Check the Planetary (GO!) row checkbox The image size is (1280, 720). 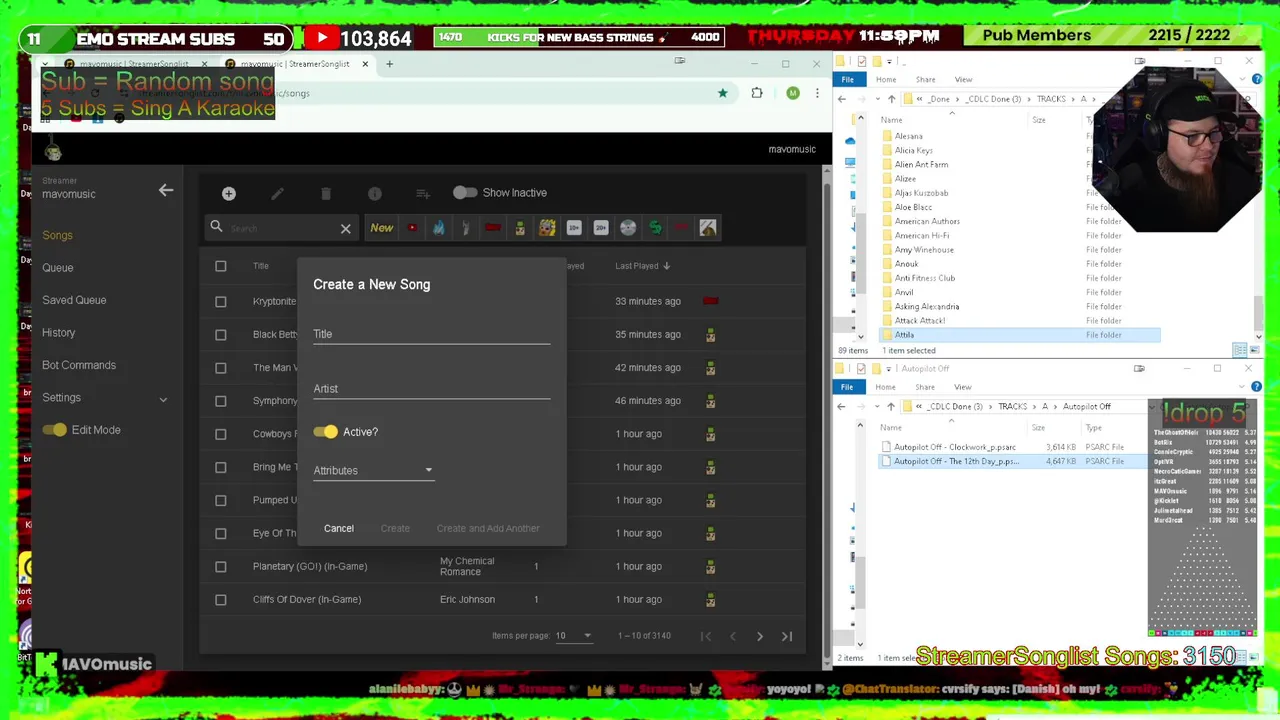(x=221, y=566)
